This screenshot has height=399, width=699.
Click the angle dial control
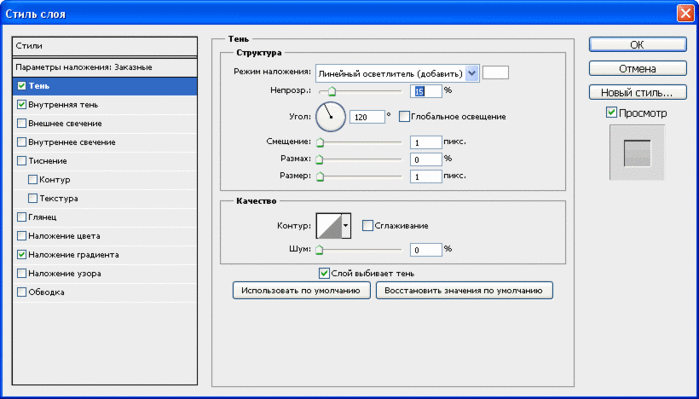pos(331,117)
